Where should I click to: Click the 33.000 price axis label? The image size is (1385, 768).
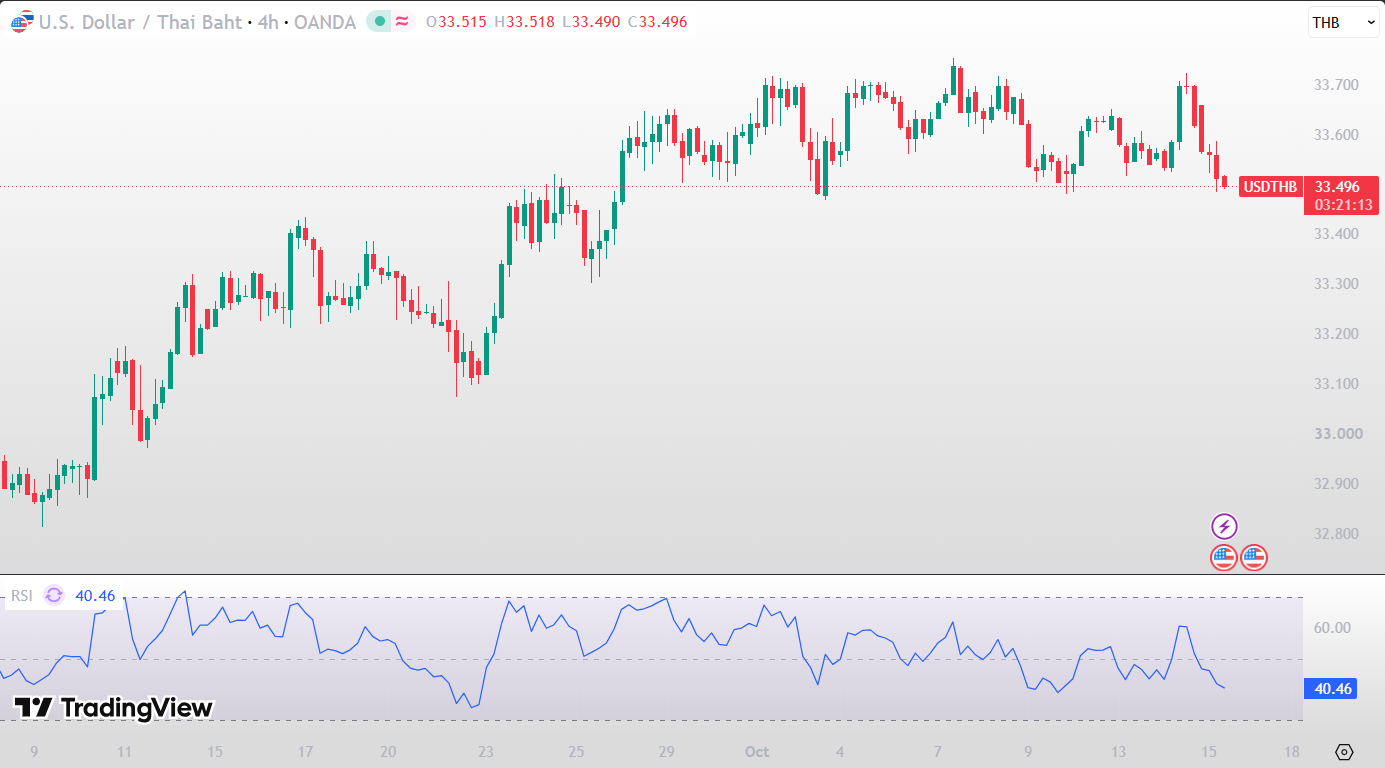[x=1336, y=434]
